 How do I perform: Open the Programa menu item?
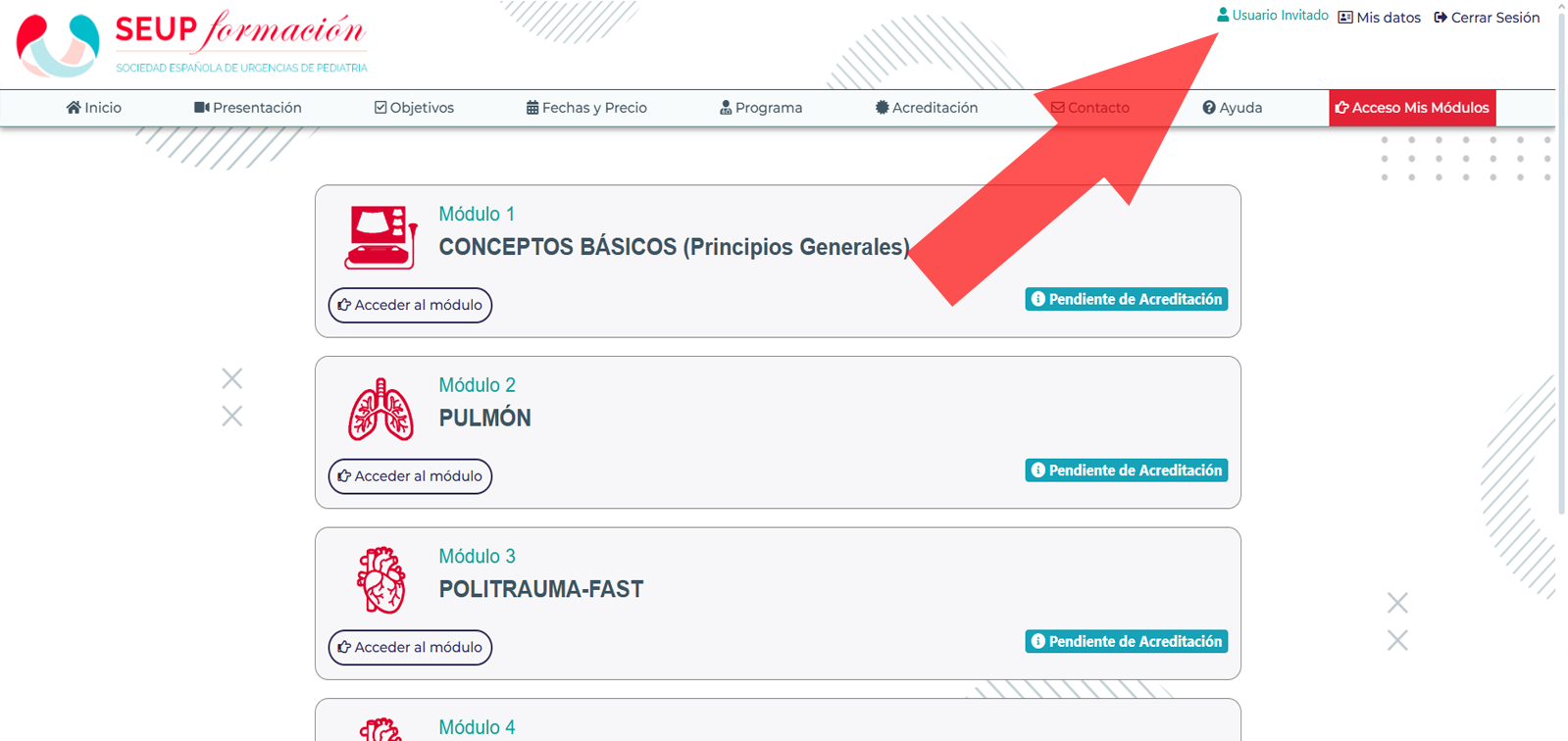(761, 108)
